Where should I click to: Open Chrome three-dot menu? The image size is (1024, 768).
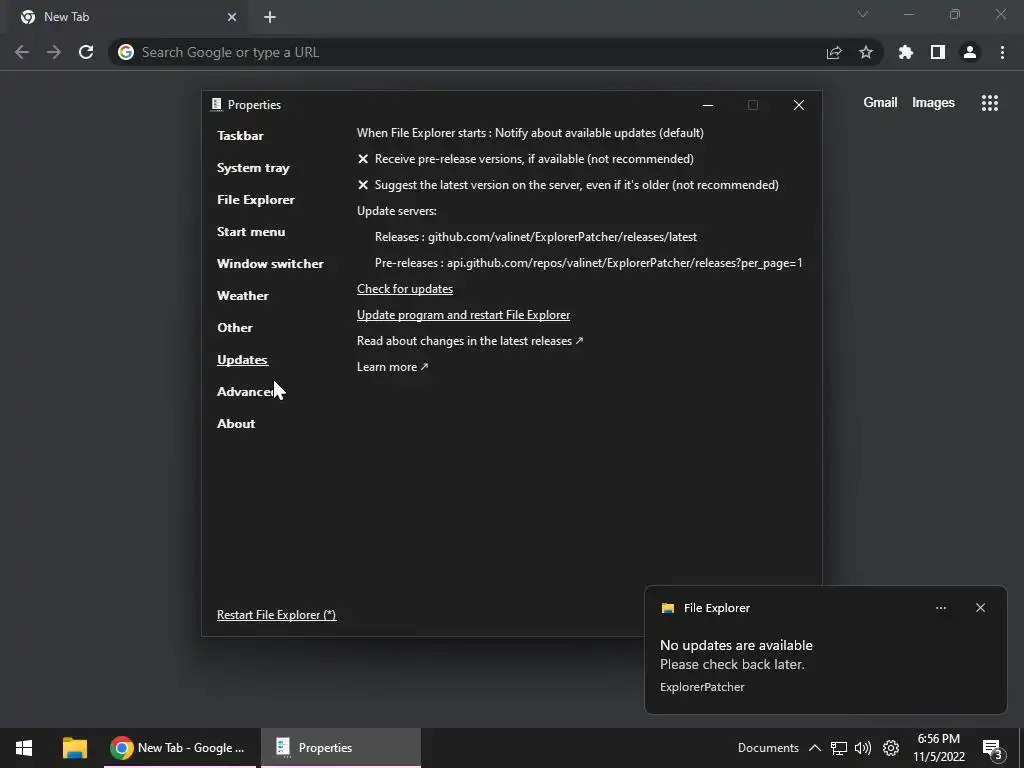pos(1002,52)
